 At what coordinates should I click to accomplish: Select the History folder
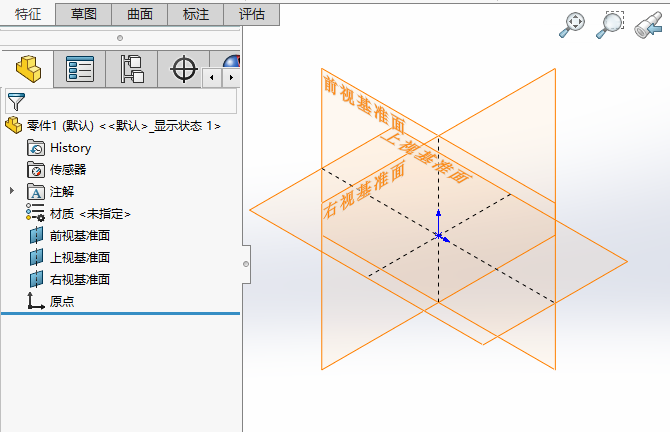click(x=70, y=148)
